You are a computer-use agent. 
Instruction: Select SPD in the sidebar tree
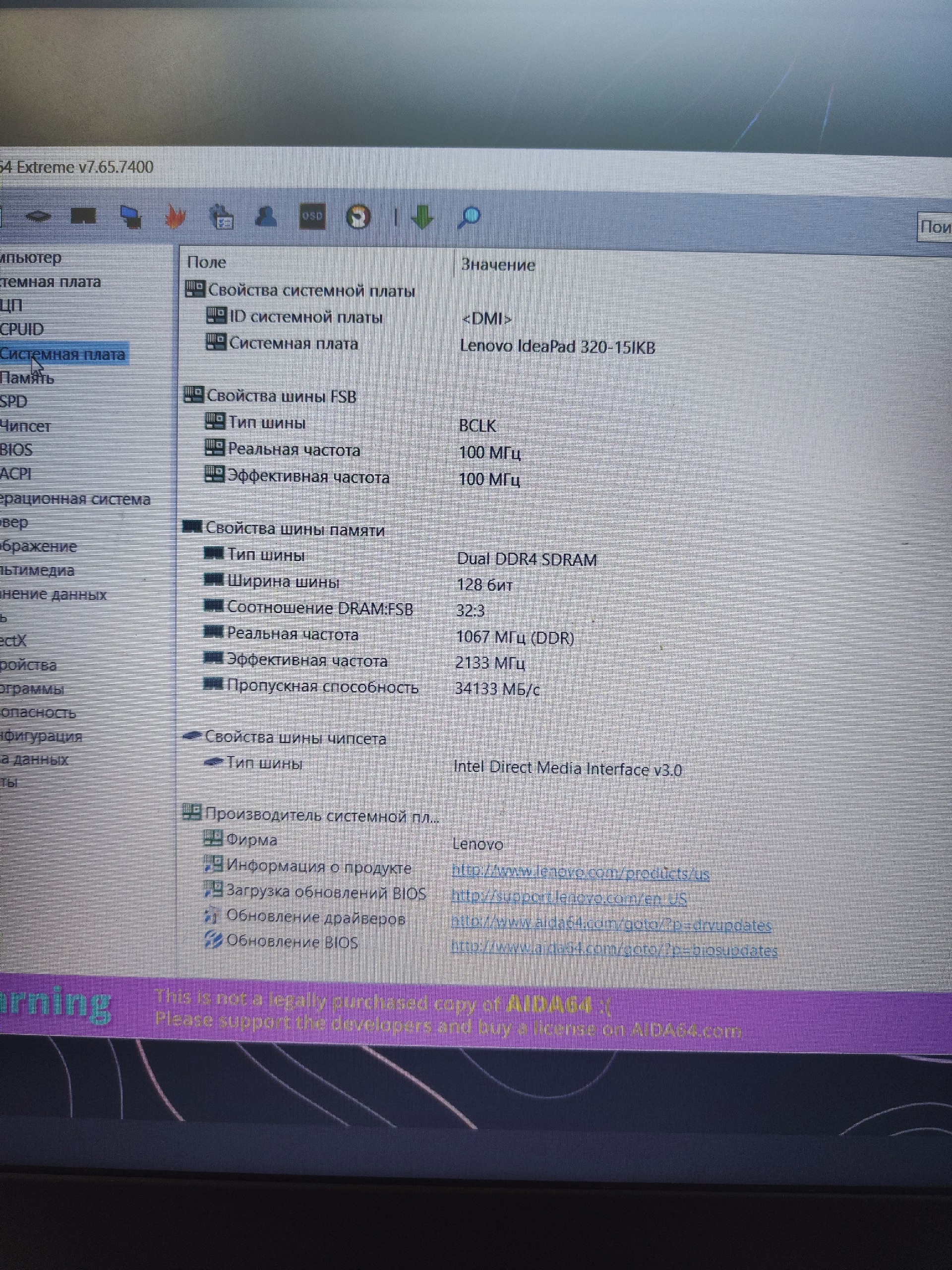pos(14,401)
